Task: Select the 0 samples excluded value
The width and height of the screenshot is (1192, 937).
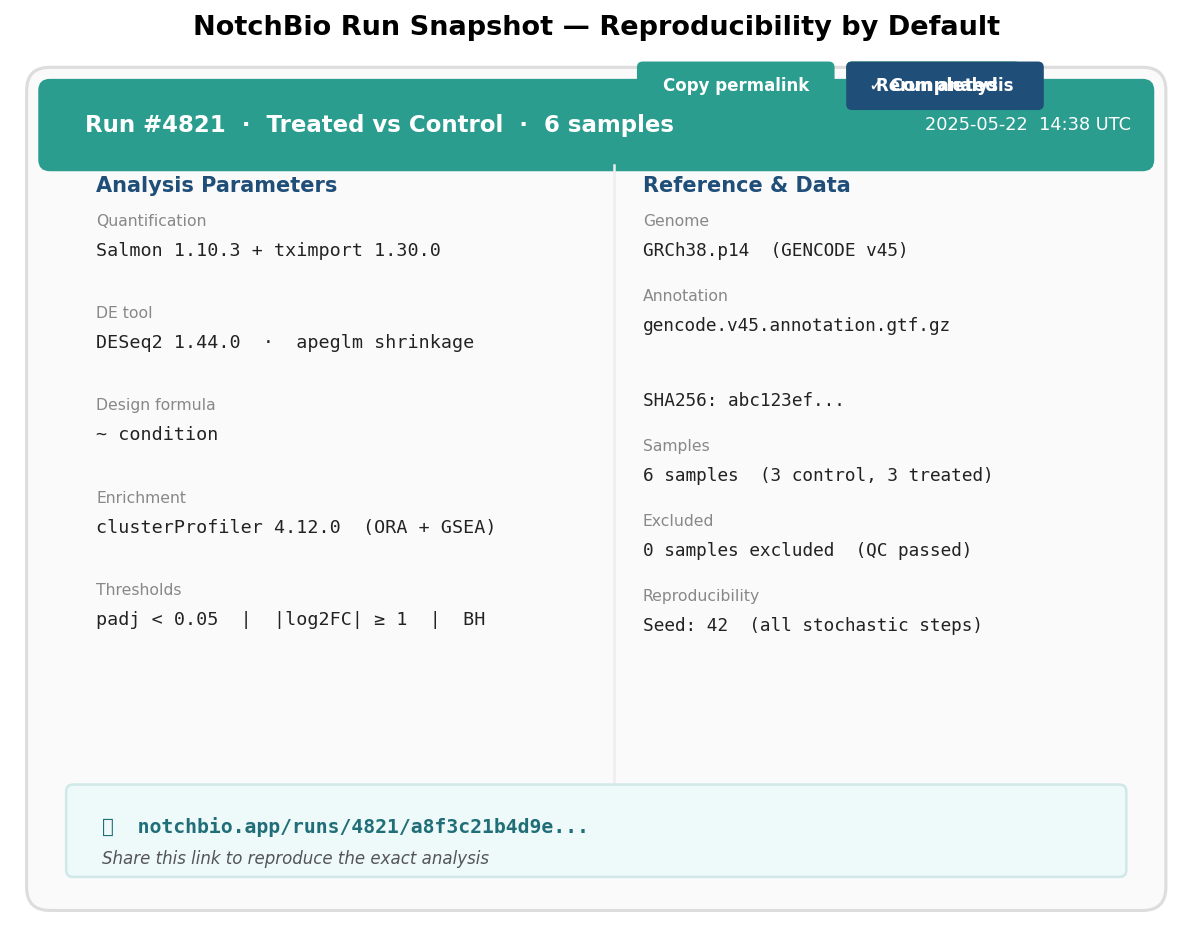Action: [x=807, y=550]
